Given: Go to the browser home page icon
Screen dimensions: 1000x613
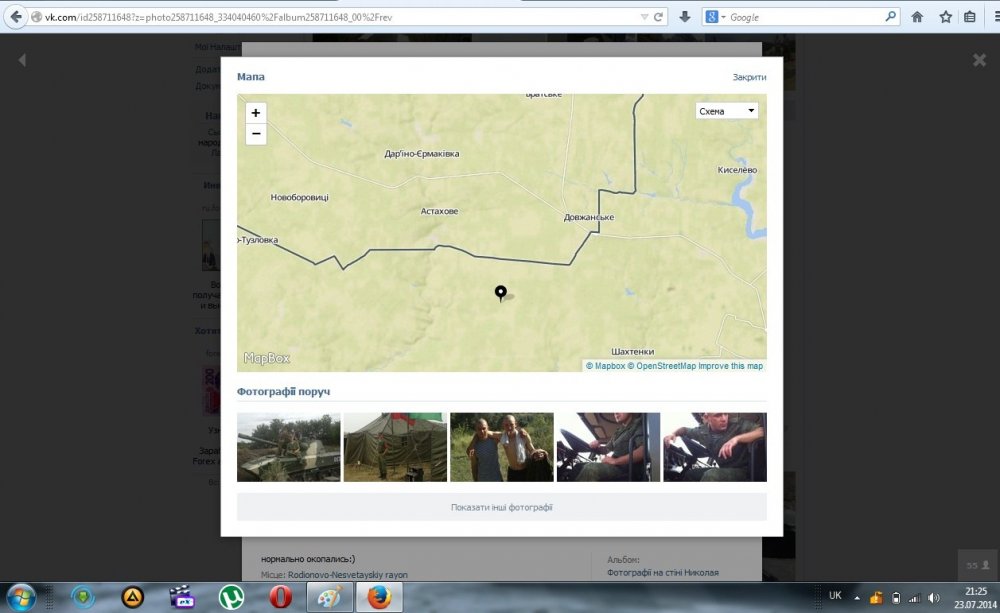Looking at the screenshot, I should (917, 17).
